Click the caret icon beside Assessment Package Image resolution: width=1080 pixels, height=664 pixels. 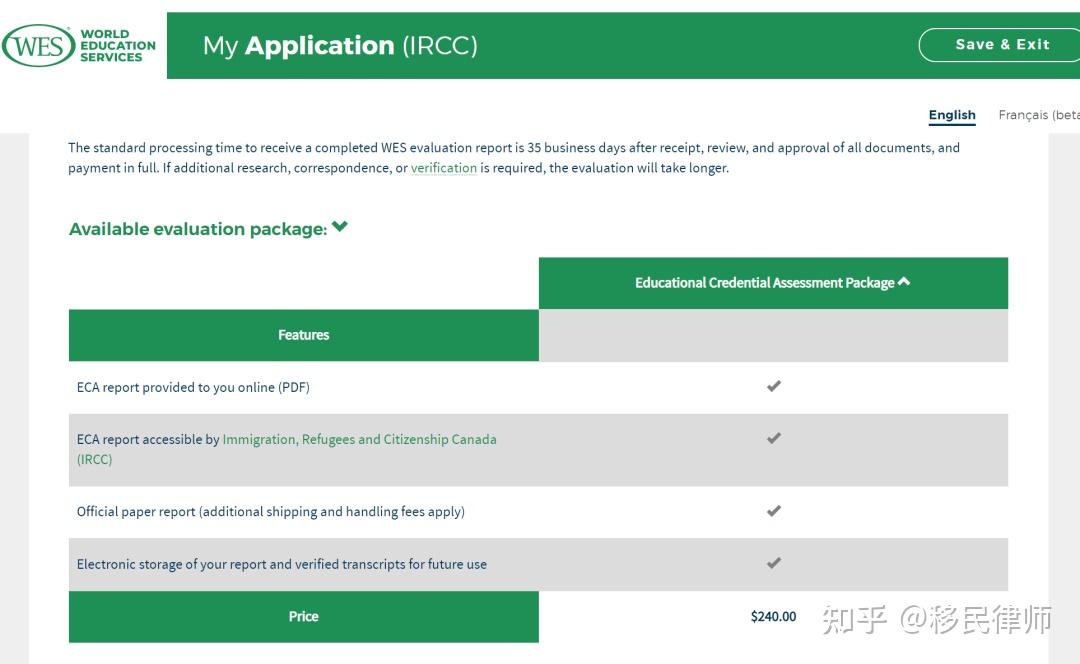point(904,282)
